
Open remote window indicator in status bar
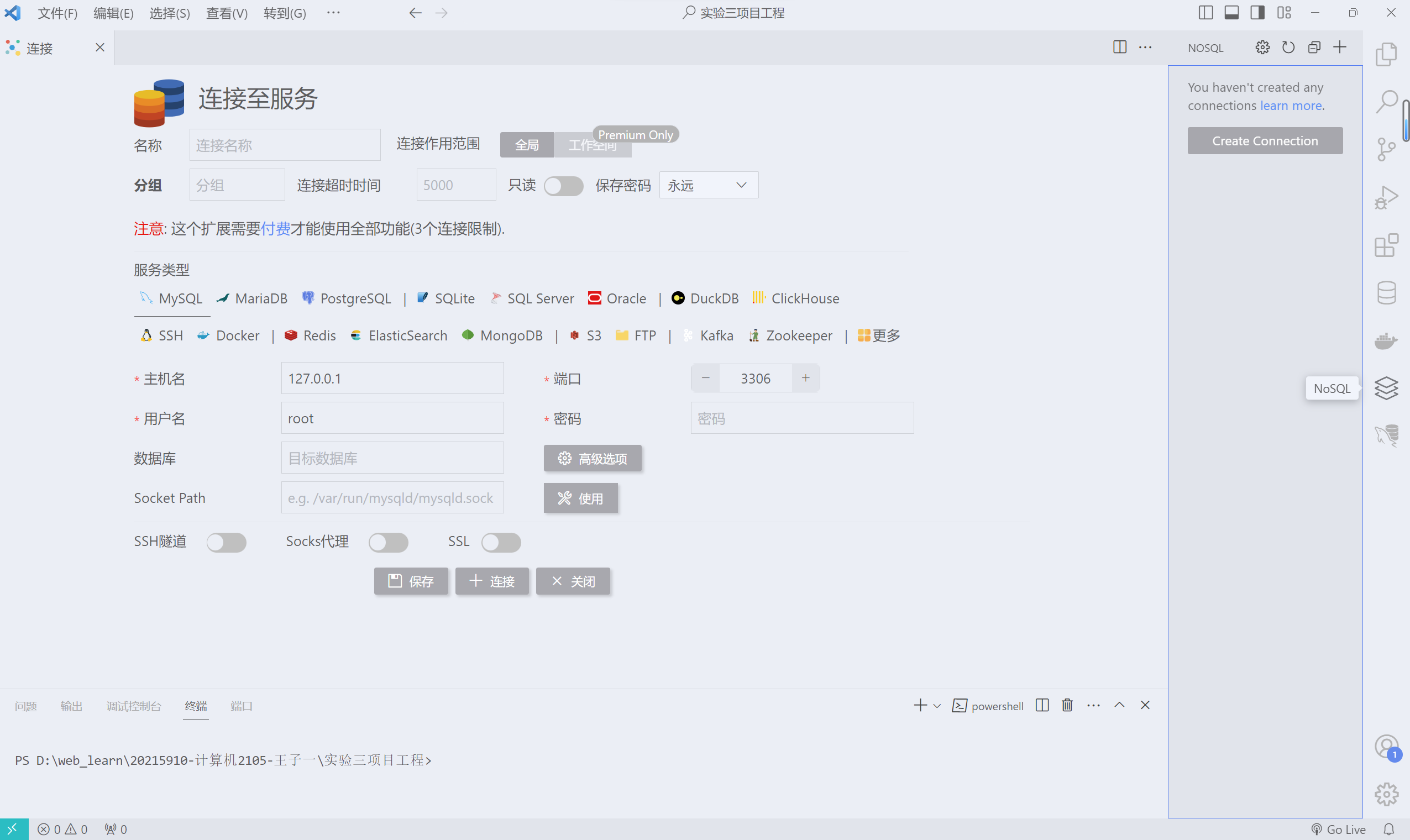point(14,830)
